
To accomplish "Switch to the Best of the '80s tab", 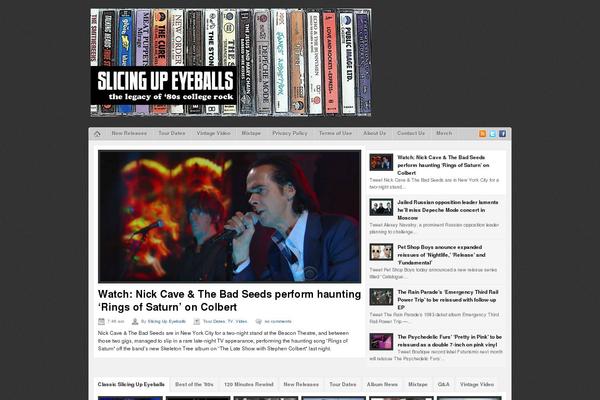I will click(194, 384).
